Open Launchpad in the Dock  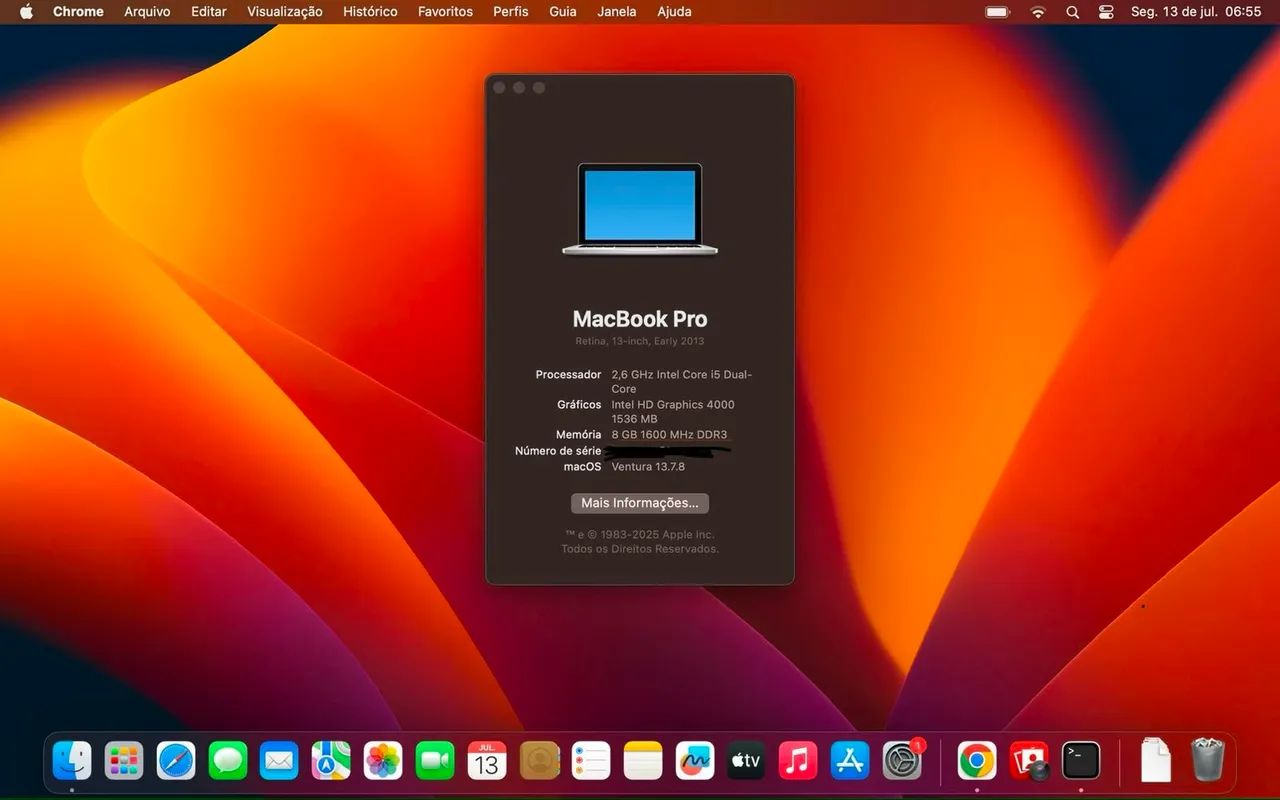[124, 761]
